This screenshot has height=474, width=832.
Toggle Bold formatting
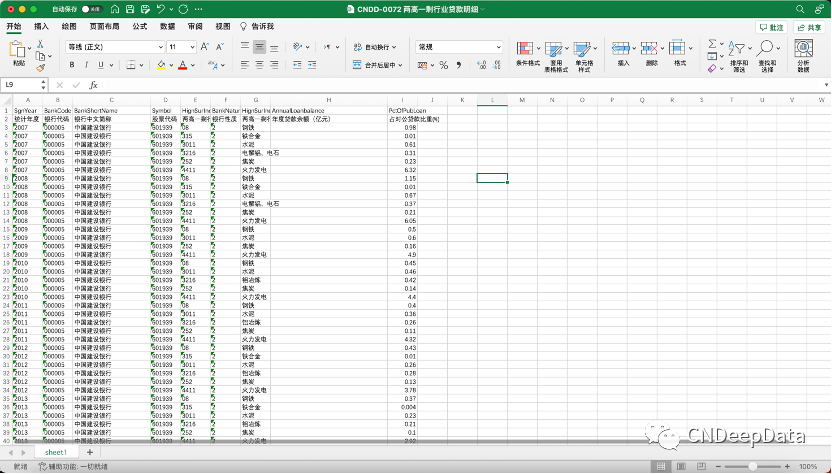72,65
